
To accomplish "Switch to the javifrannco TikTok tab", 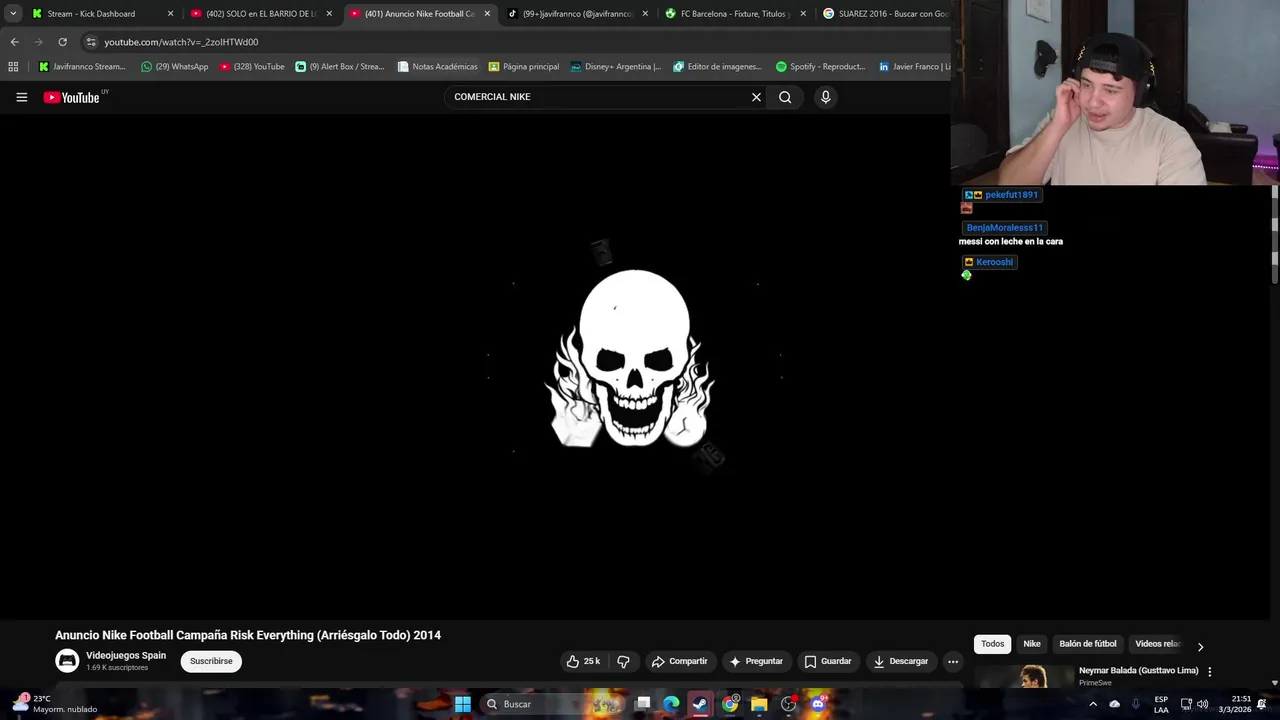I will [x=570, y=14].
